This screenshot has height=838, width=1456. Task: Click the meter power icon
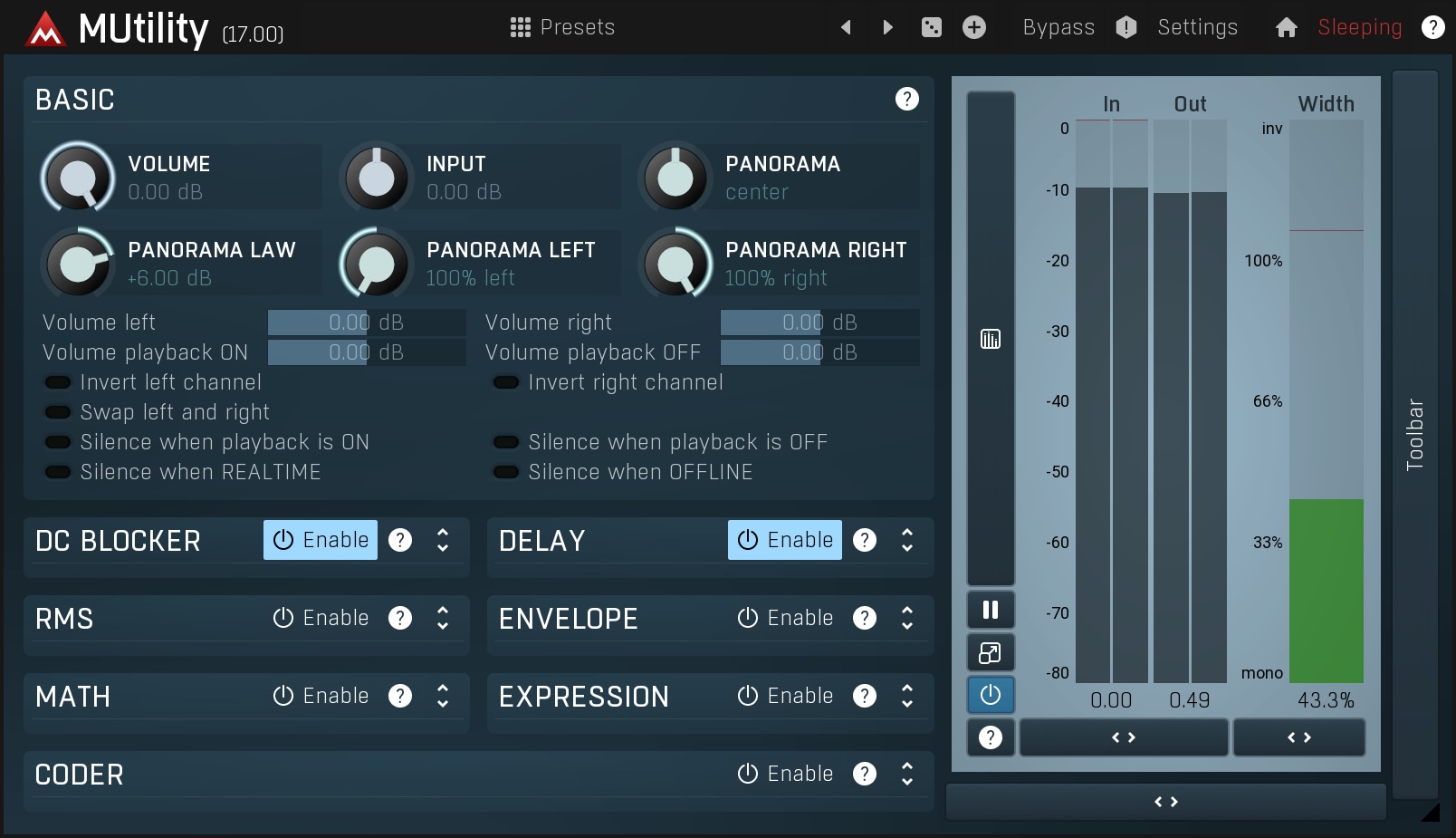pos(991,695)
